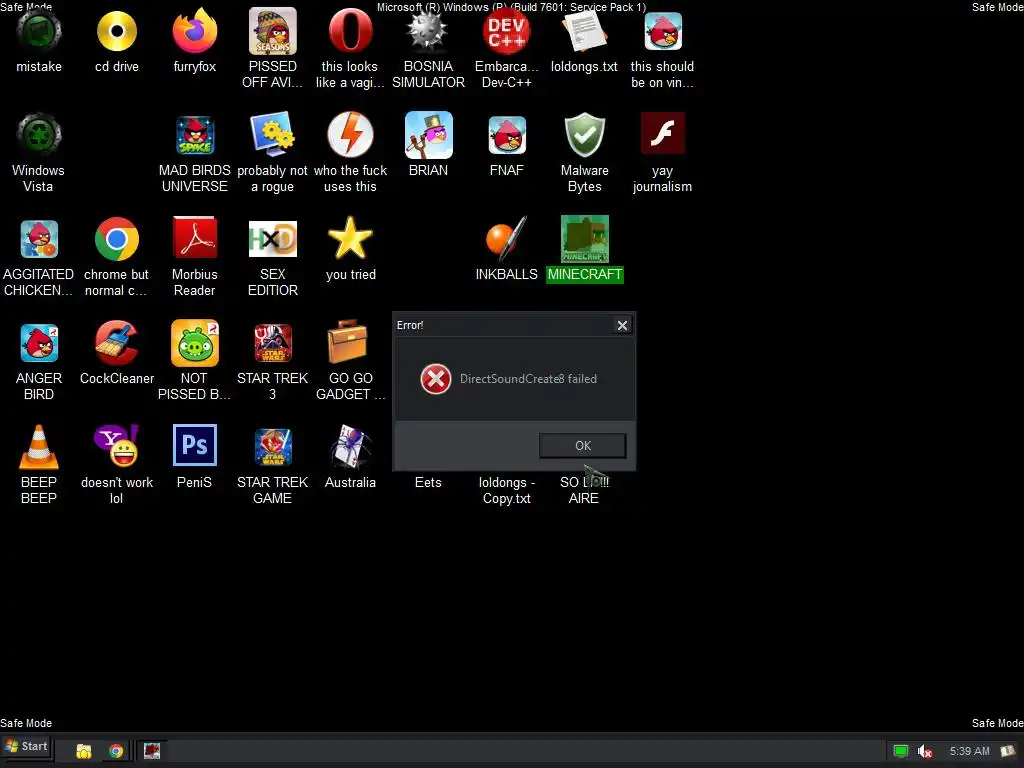Image resolution: width=1024 pixels, height=768 pixels.
Task: Click the red error icon in dialog
Action: (436, 379)
